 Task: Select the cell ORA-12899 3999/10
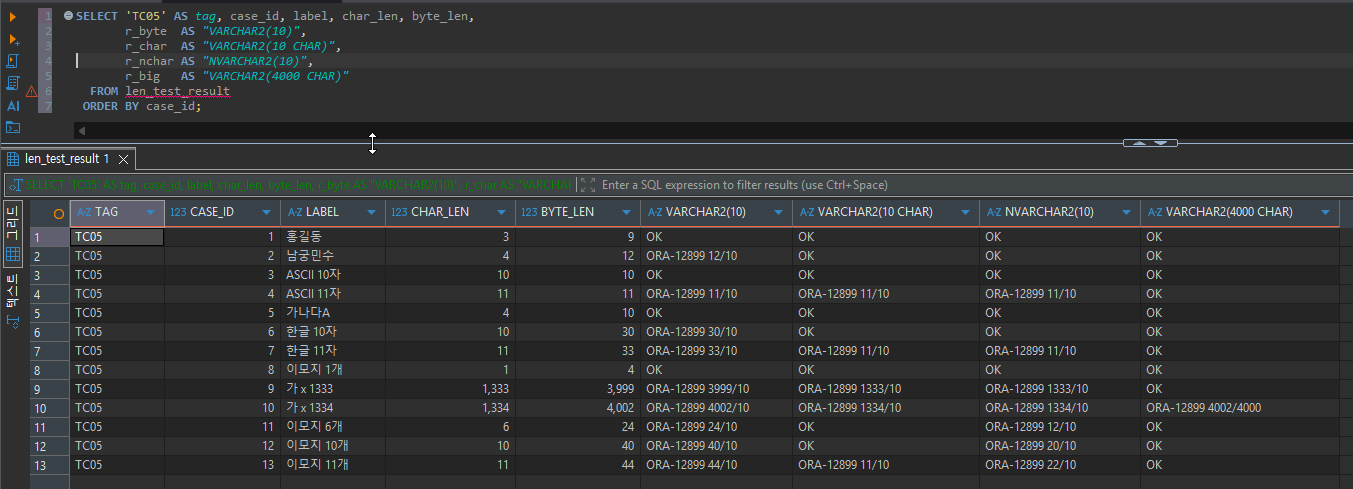[716, 389]
